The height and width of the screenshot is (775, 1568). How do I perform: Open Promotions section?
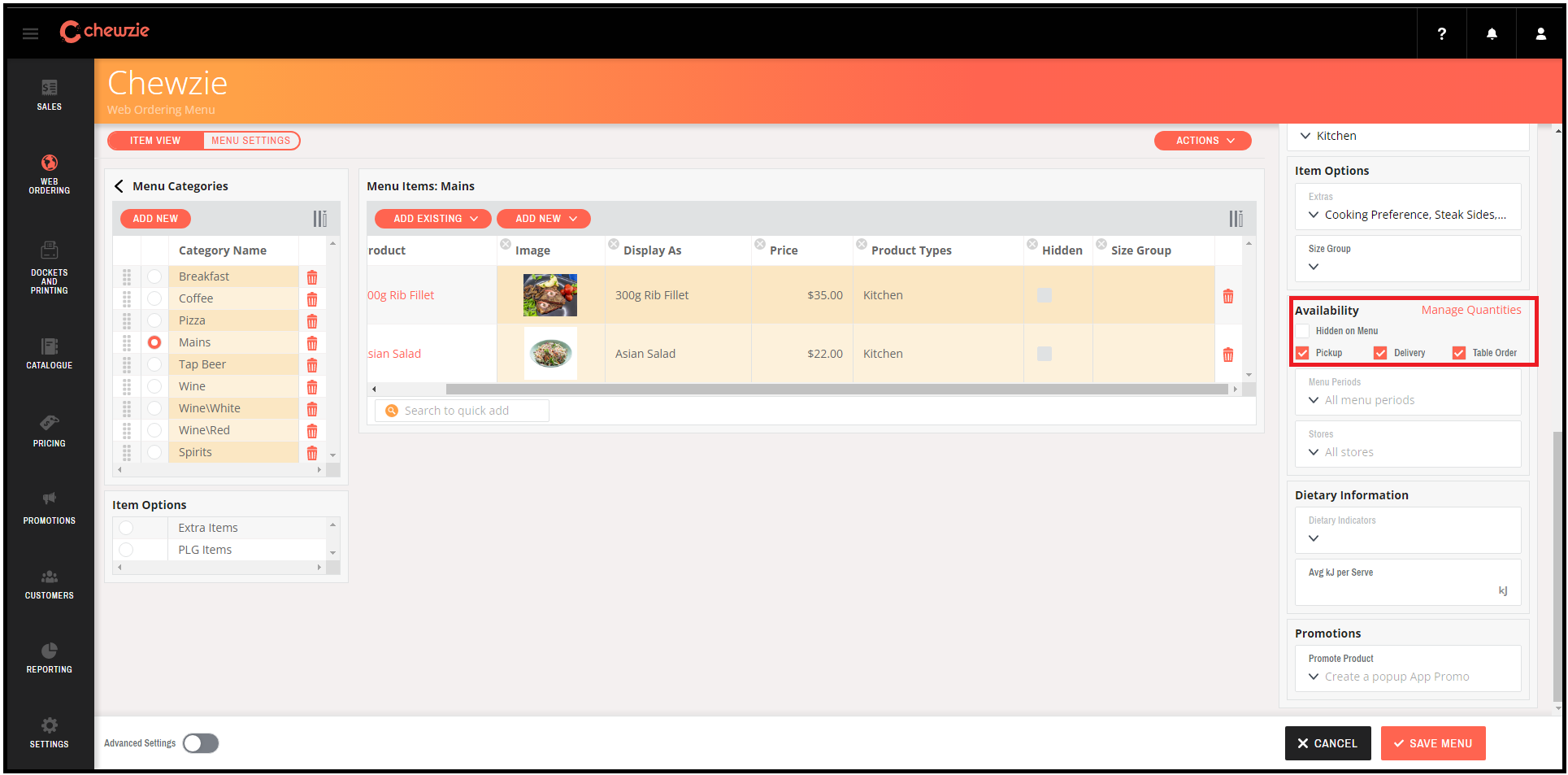(x=49, y=508)
